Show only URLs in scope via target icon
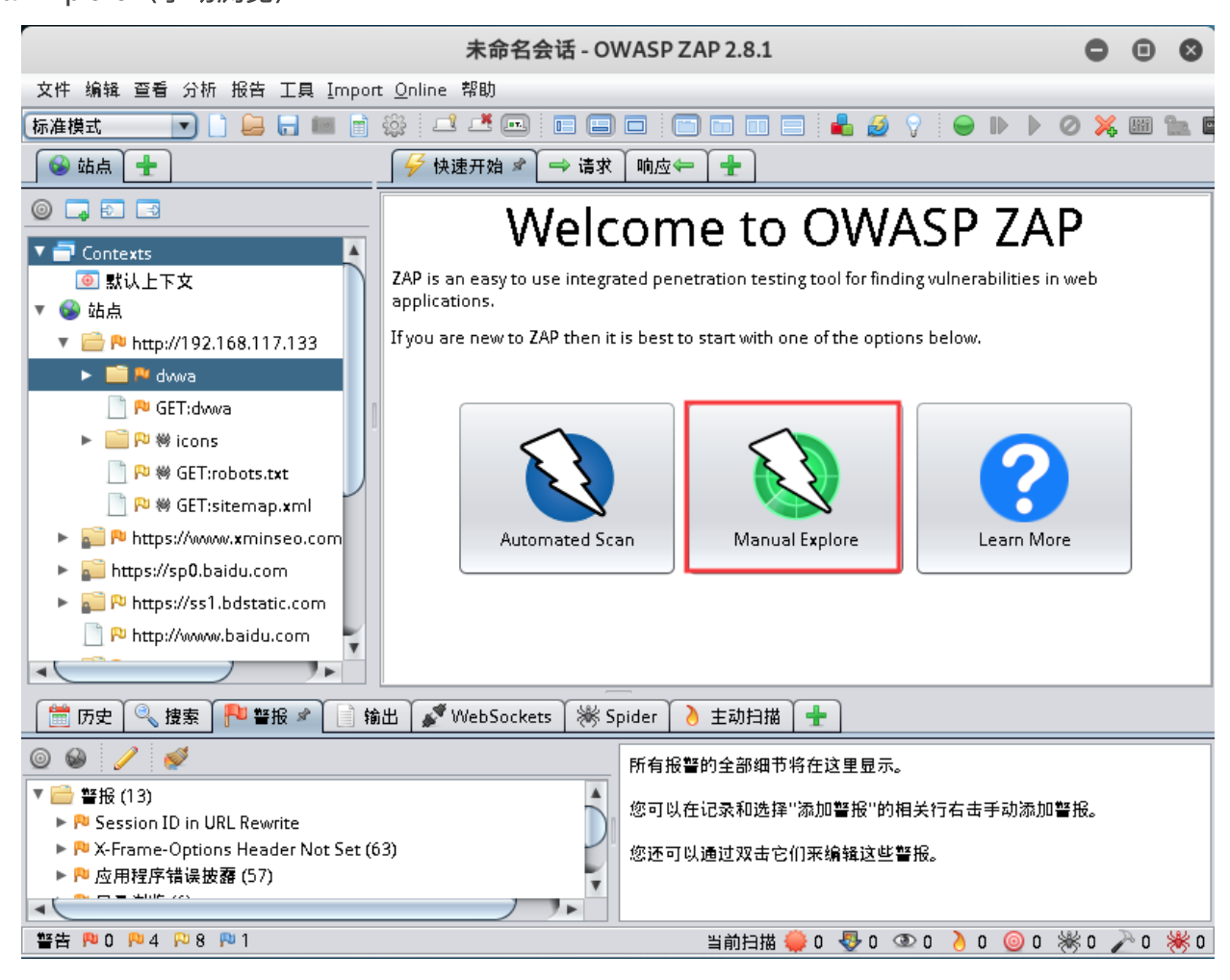Image resolution: width=1230 pixels, height=980 pixels. tap(41, 209)
